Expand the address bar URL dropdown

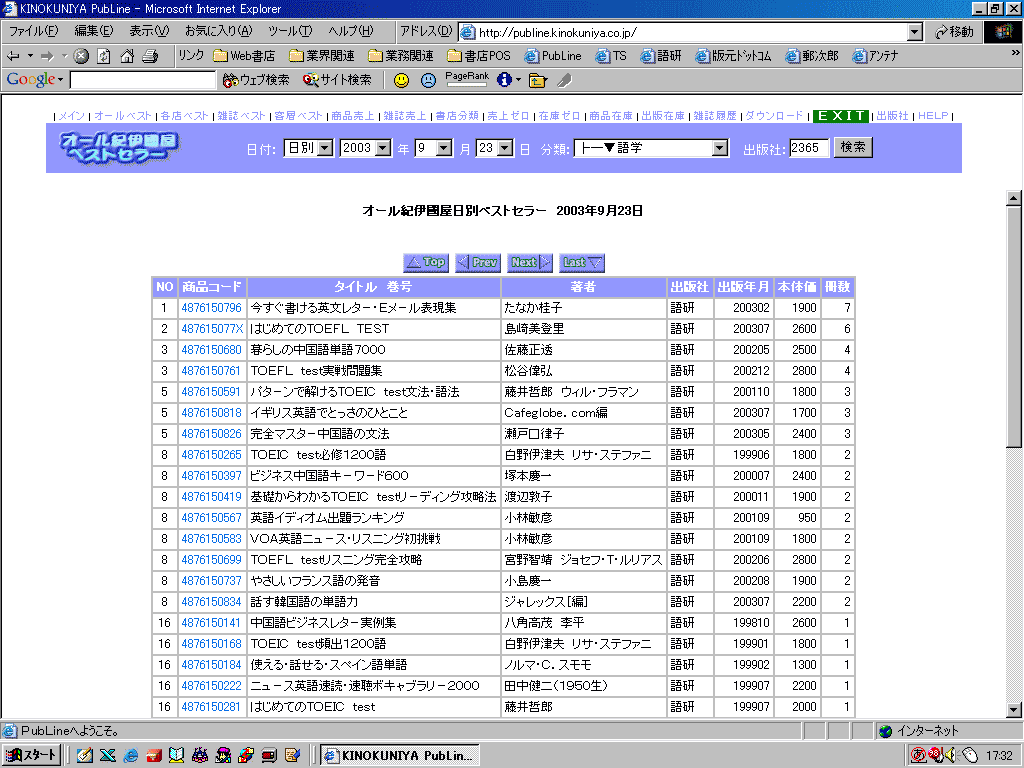[915, 32]
